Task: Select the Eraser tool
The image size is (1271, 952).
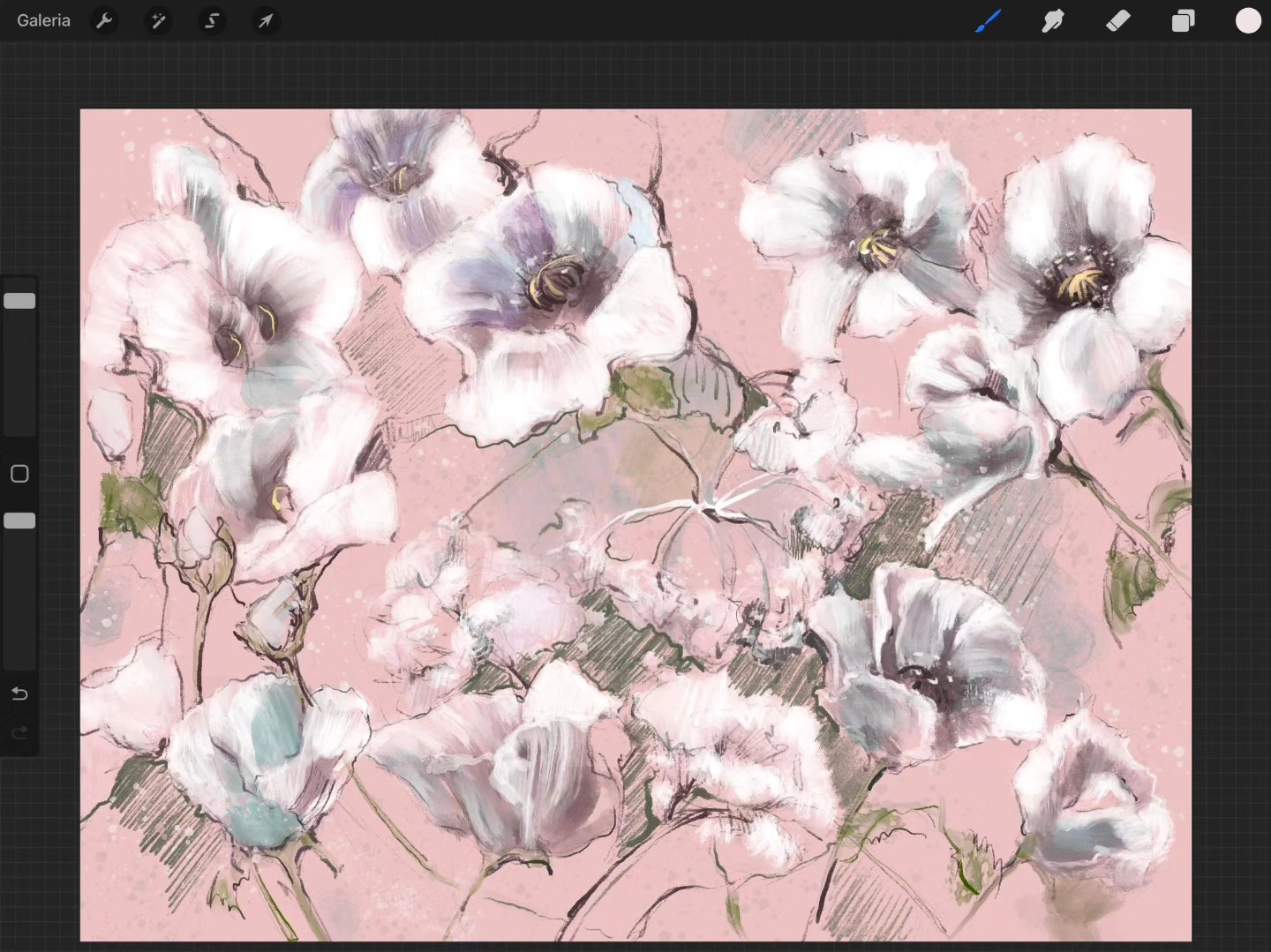Action: (x=1118, y=20)
